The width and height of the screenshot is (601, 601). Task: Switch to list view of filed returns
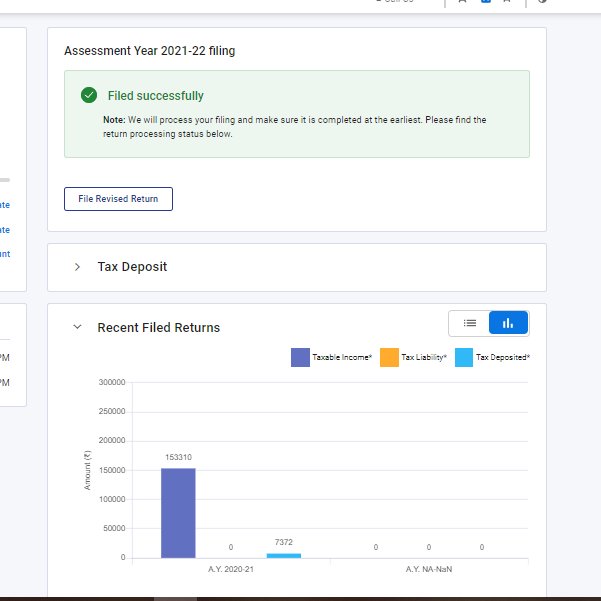click(469, 323)
